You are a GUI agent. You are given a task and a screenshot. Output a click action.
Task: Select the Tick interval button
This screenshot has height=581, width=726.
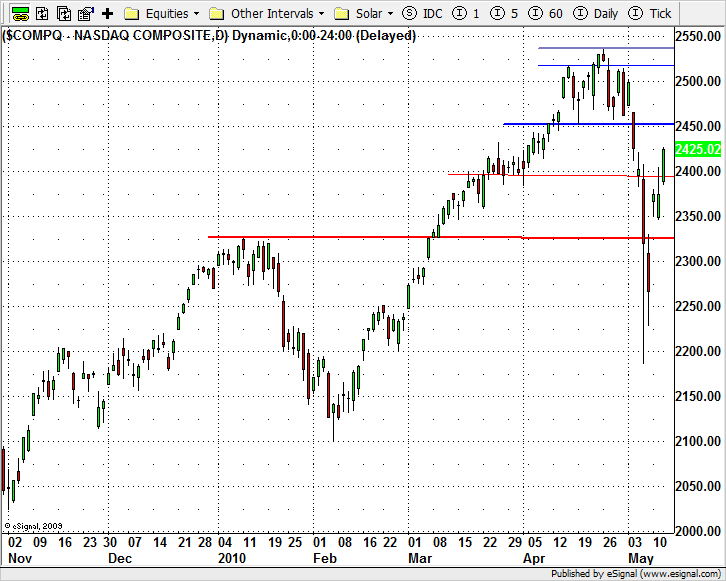click(650, 13)
